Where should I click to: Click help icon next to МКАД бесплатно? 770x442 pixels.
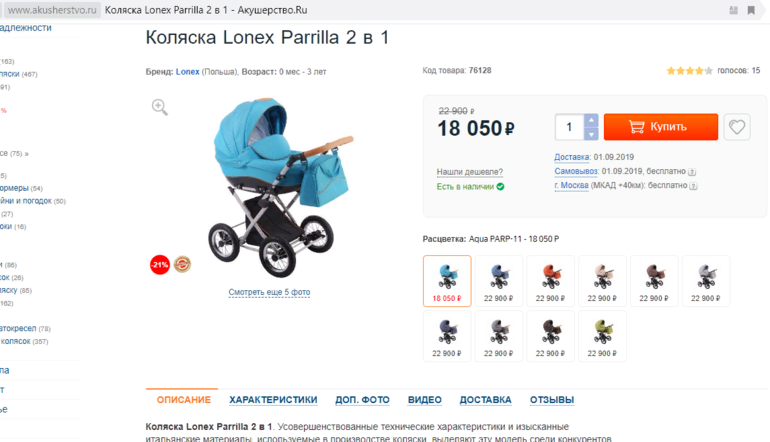tap(693, 186)
